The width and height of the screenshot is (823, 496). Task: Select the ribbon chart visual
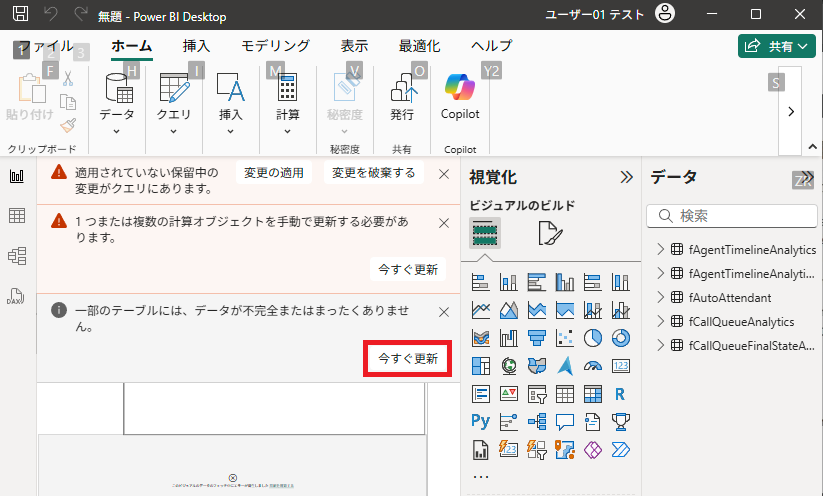pyautogui.click(x=481, y=338)
